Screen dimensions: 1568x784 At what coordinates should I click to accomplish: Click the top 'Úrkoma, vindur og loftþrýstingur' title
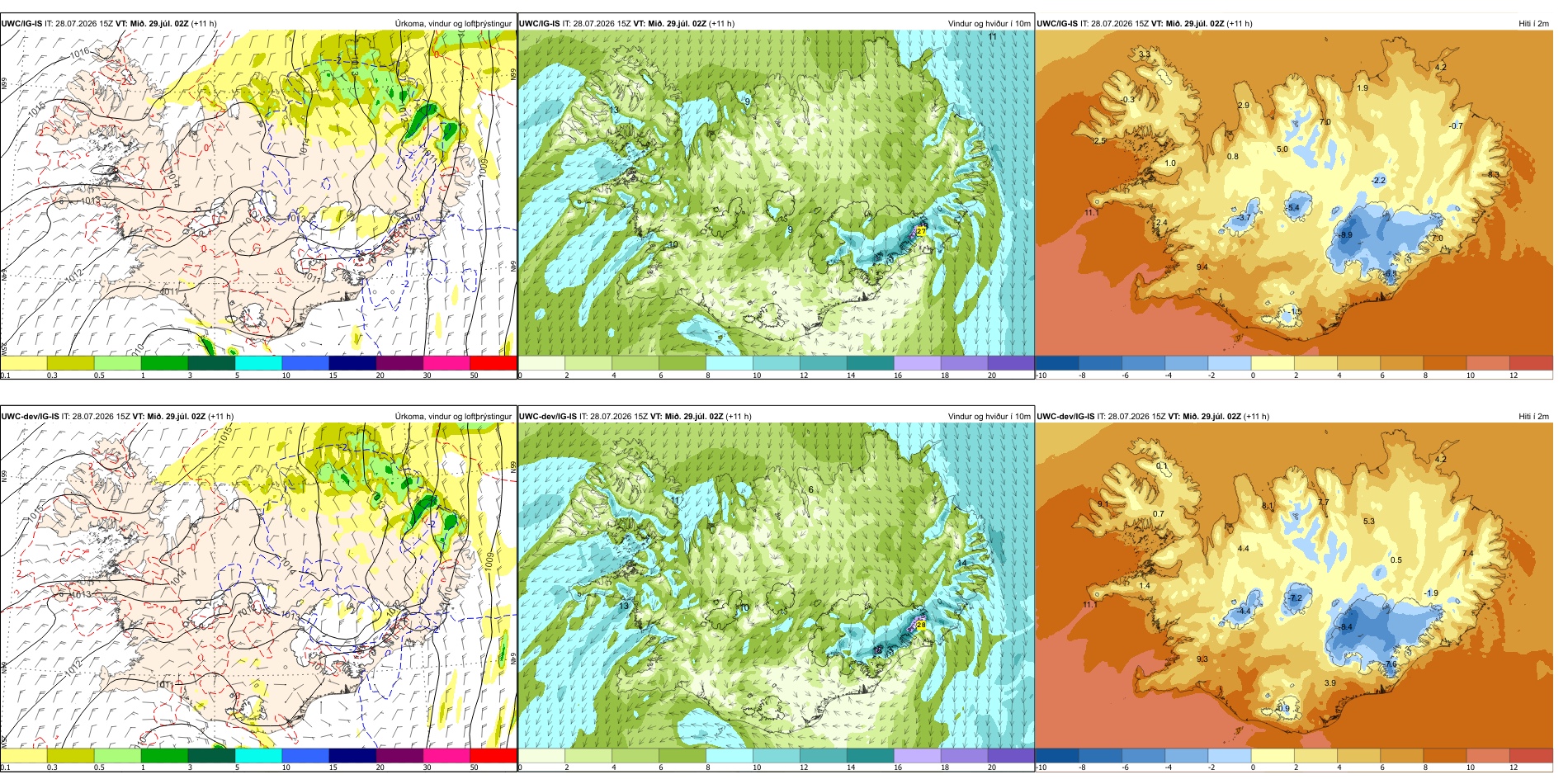453,24
